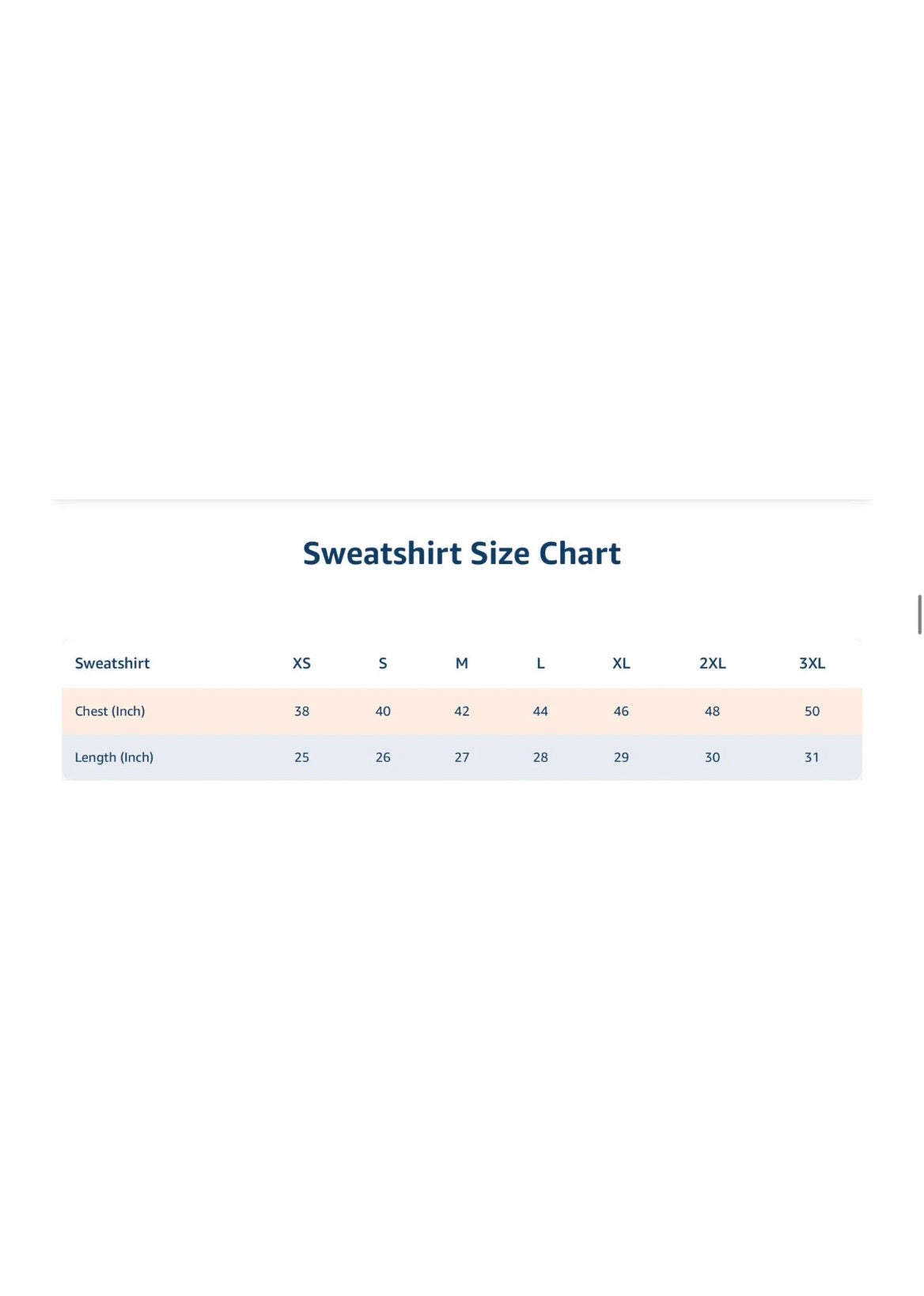Choose the 2XL size column header

[x=712, y=663]
